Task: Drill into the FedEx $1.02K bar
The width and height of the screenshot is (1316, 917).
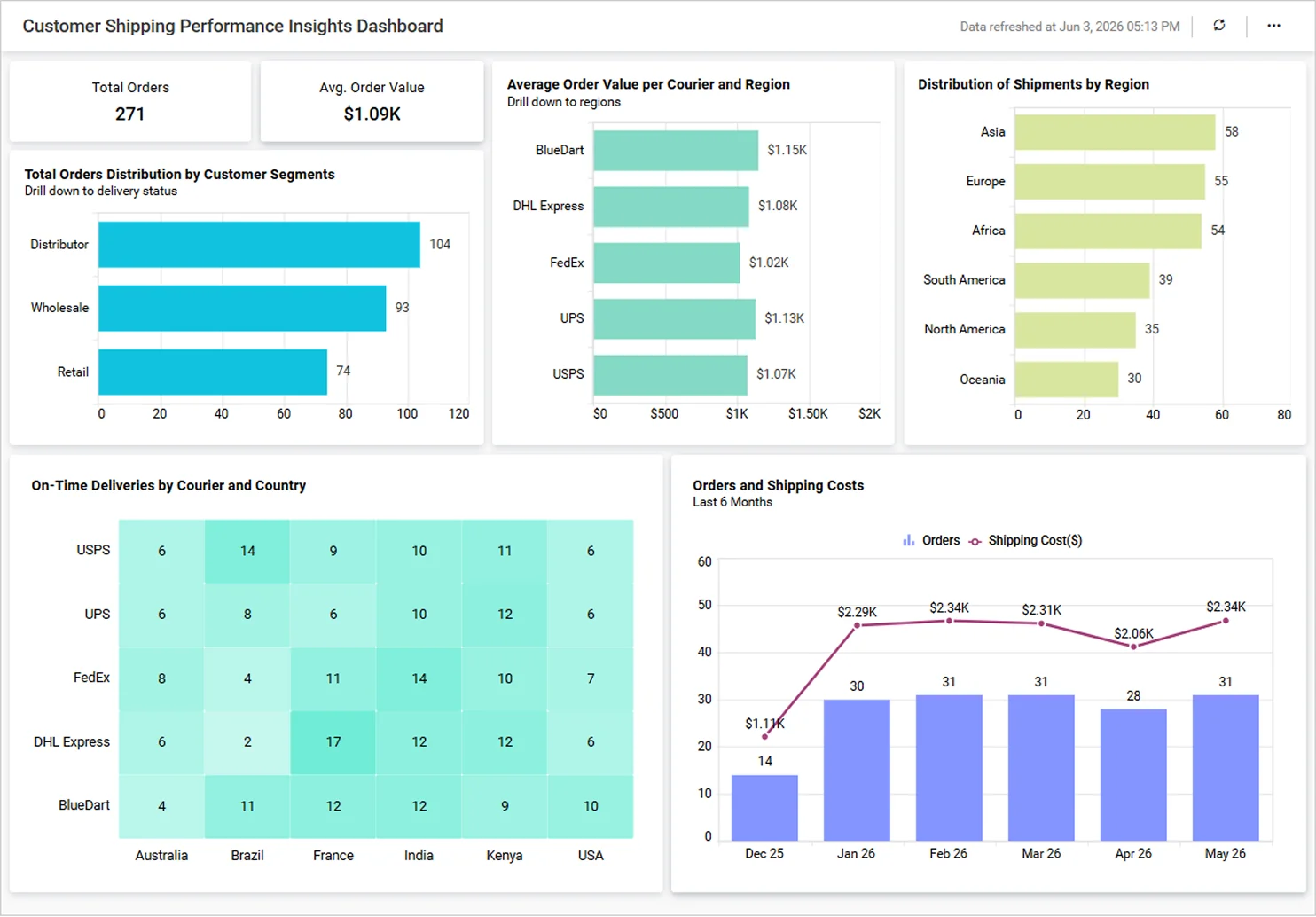Action: (667, 263)
